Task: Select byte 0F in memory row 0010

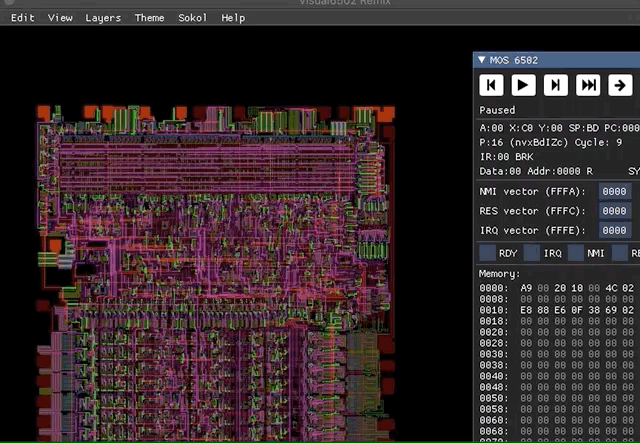Action: tap(577, 310)
